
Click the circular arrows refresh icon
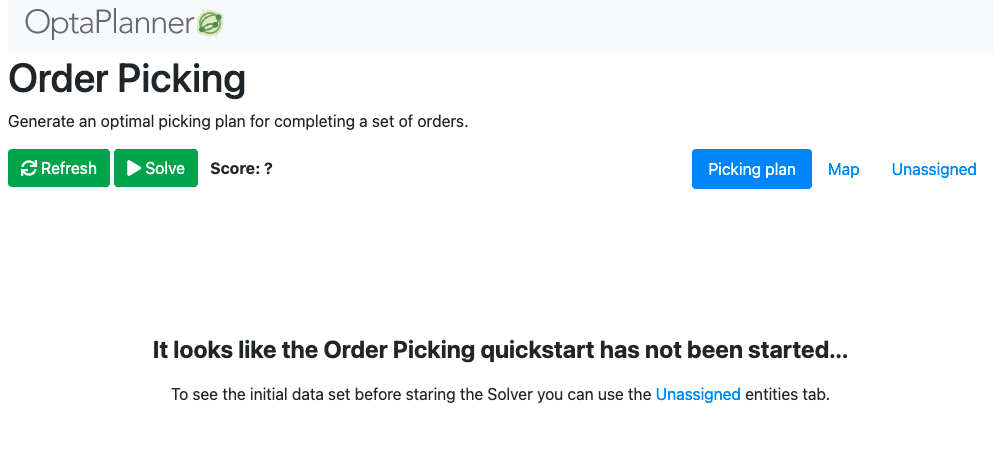[x=29, y=168]
